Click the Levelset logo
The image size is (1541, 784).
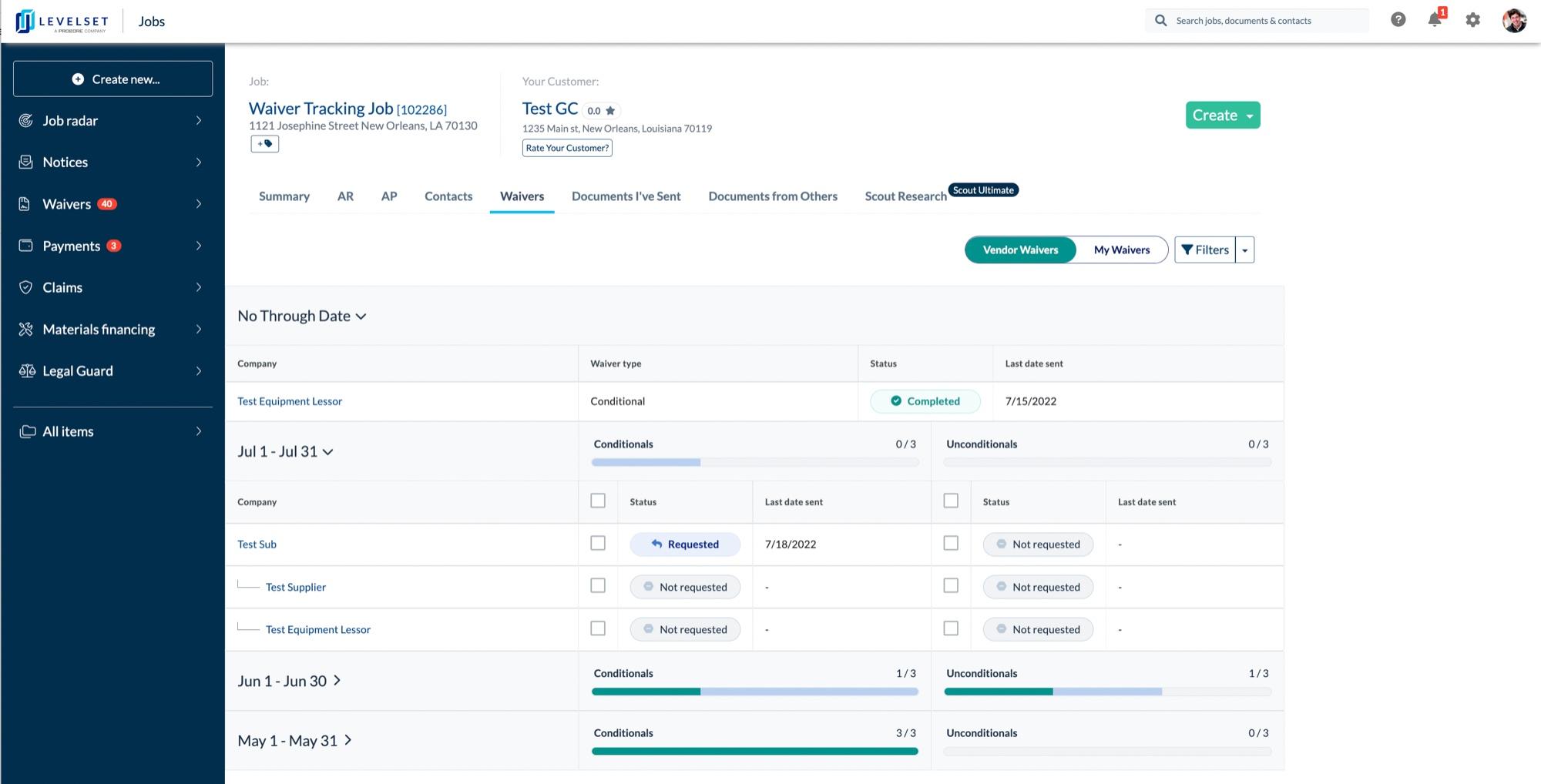(x=62, y=22)
